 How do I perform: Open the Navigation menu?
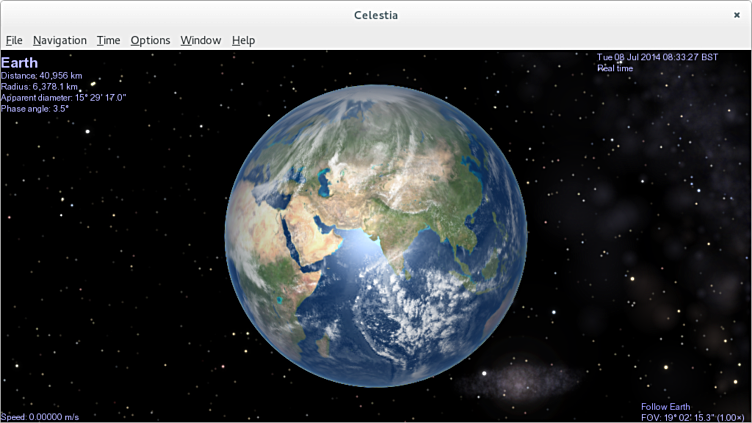[59, 40]
